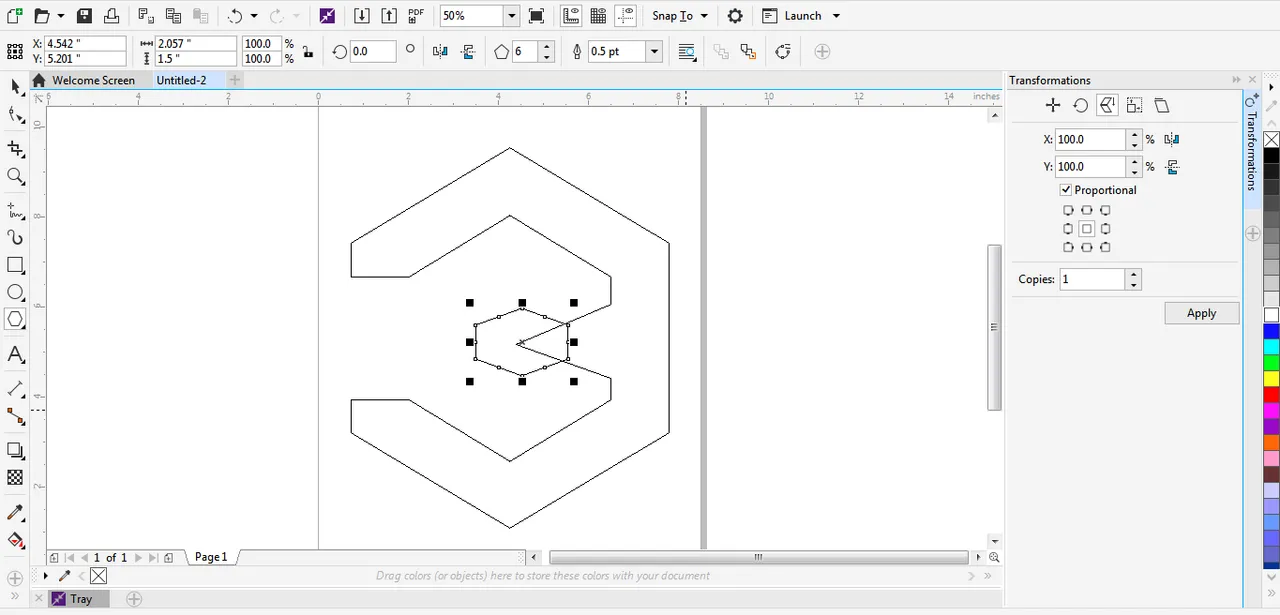Screen dimensions: 1280x615
Task: Select the Zoom magnifier tool
Action: click(16, 176)
